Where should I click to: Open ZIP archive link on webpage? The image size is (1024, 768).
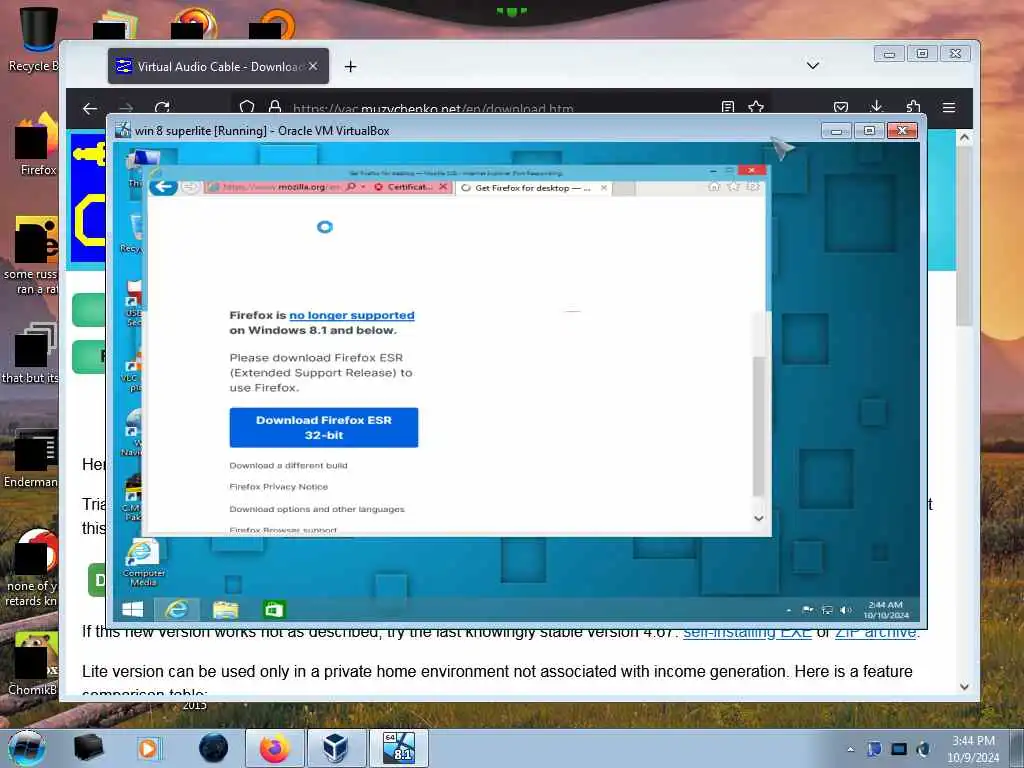875,632
